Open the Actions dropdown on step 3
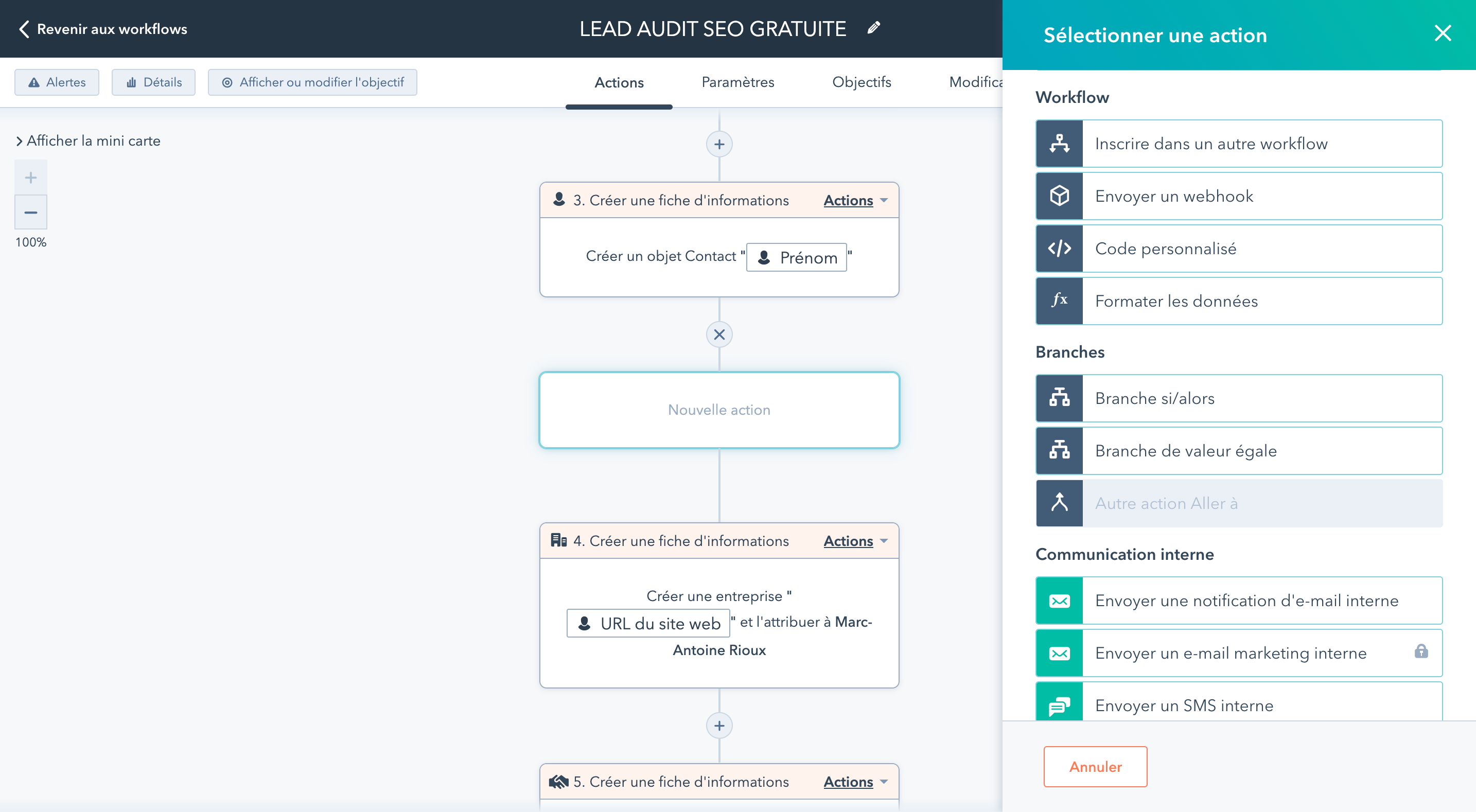 tap(854, 200)
